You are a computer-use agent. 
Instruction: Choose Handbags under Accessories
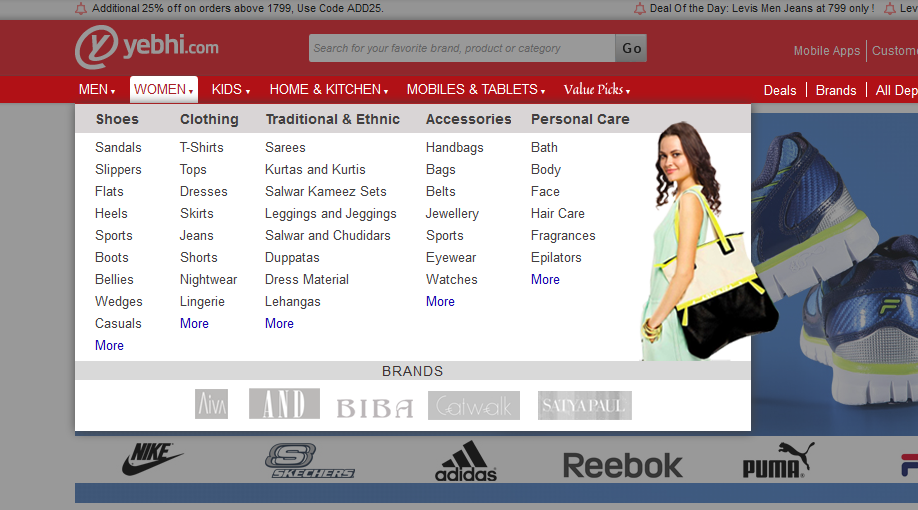tap(454, 148)
